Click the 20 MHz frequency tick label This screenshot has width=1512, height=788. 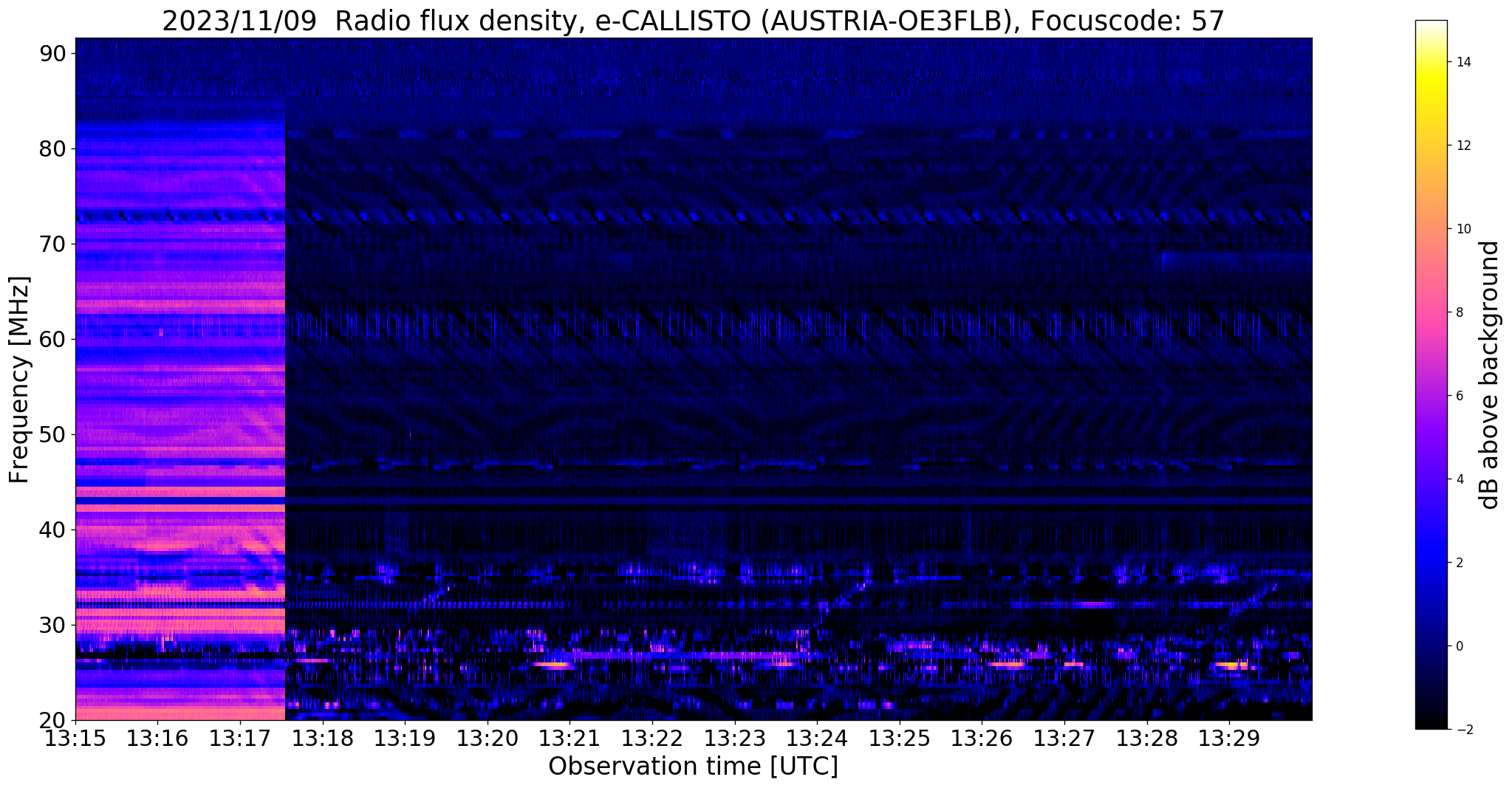[x=52, y=720]
